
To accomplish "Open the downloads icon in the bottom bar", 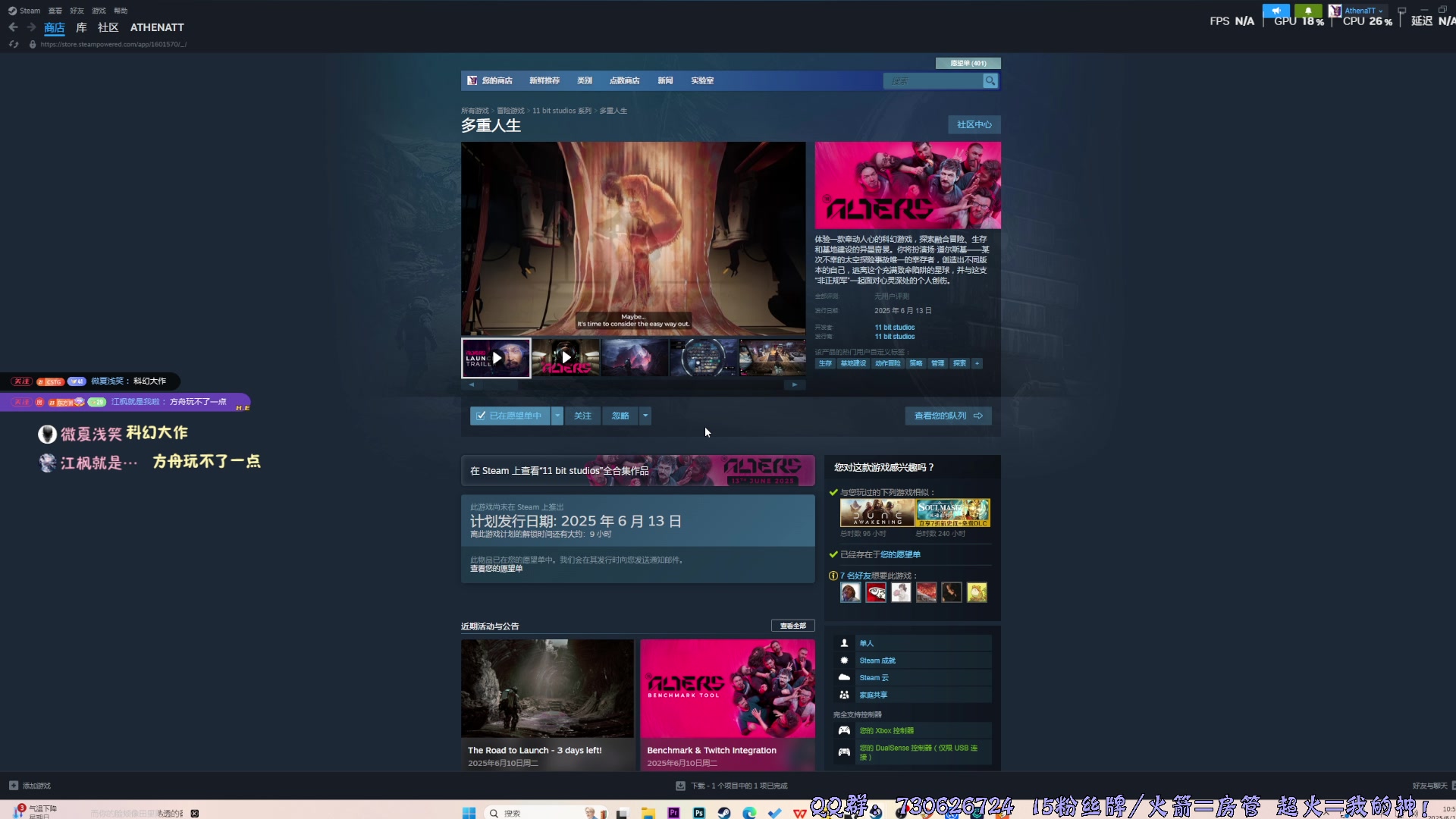I will click(x=680, y=786).
